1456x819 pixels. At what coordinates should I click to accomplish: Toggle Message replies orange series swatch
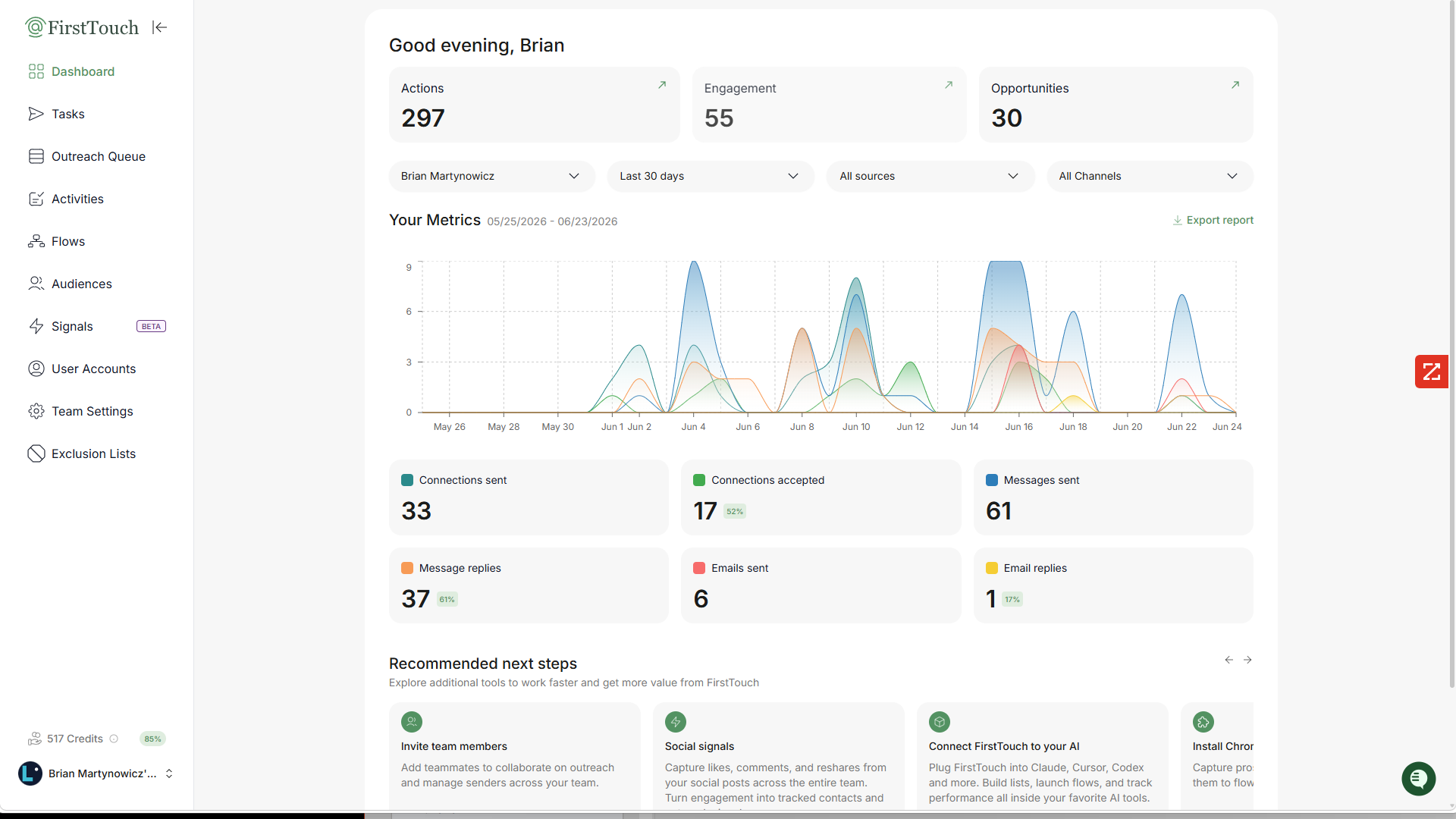[x=407, y=568]
